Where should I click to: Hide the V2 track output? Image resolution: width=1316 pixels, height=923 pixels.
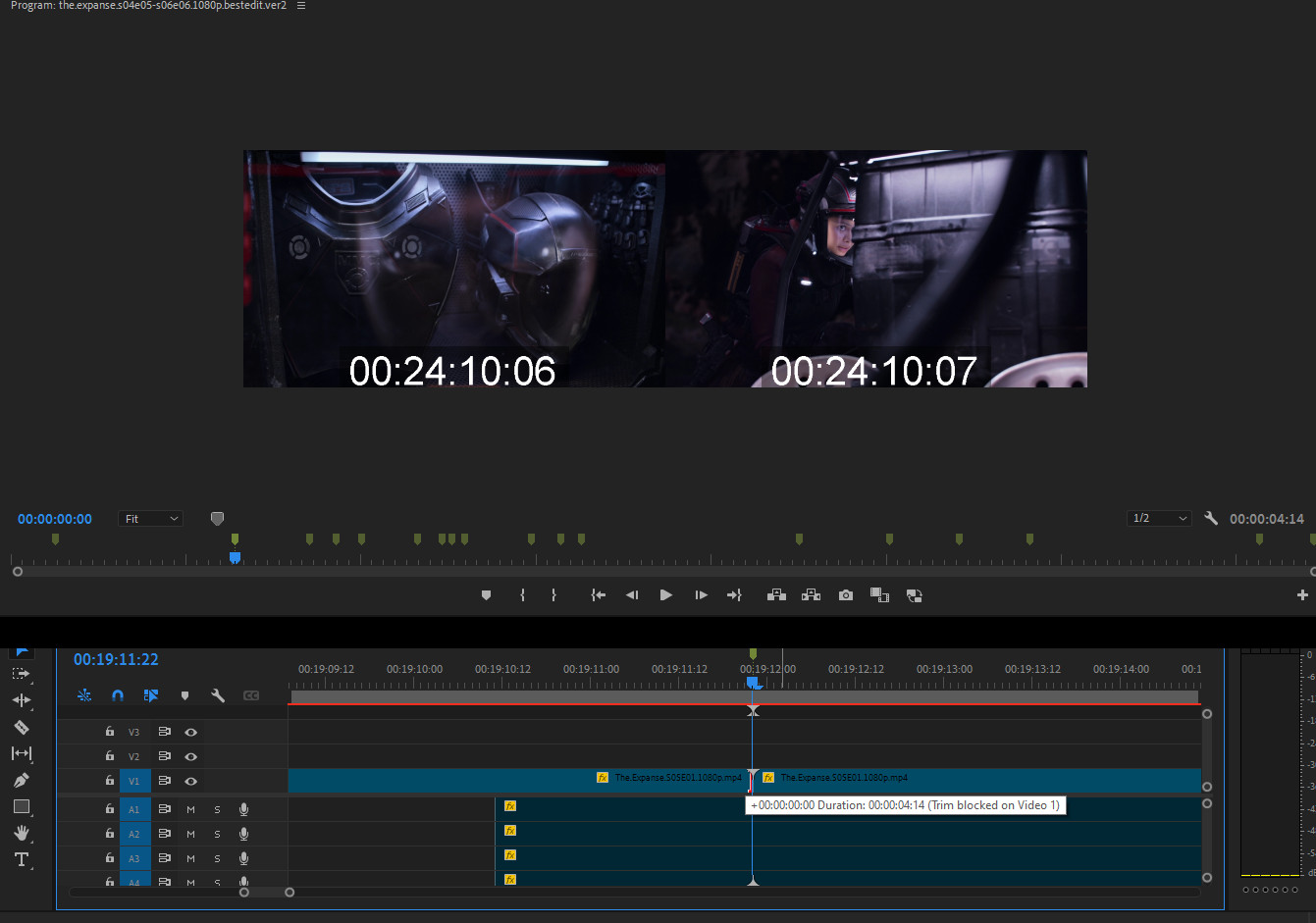click(191, 756)
